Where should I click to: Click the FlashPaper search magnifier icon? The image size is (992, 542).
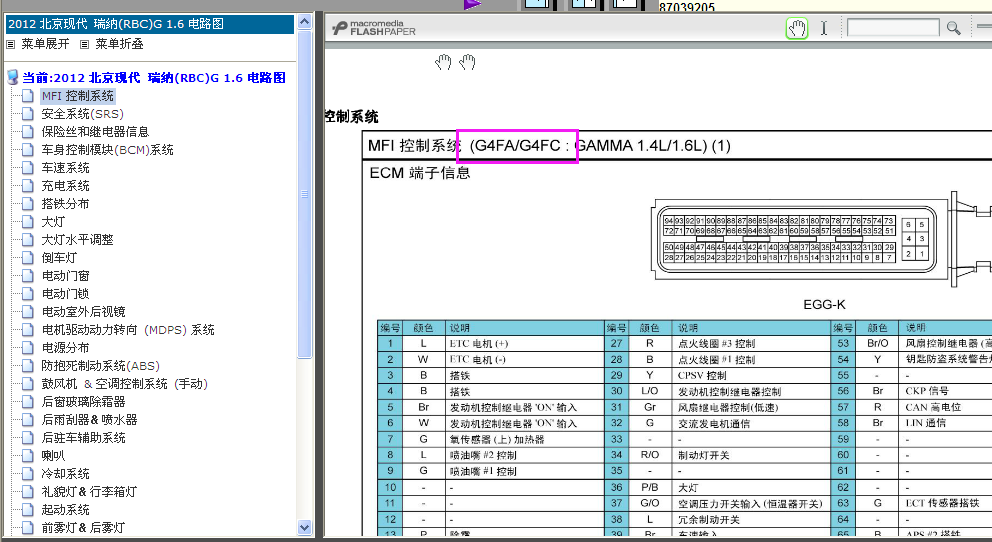pyautogui.click(x=953, y=28)
